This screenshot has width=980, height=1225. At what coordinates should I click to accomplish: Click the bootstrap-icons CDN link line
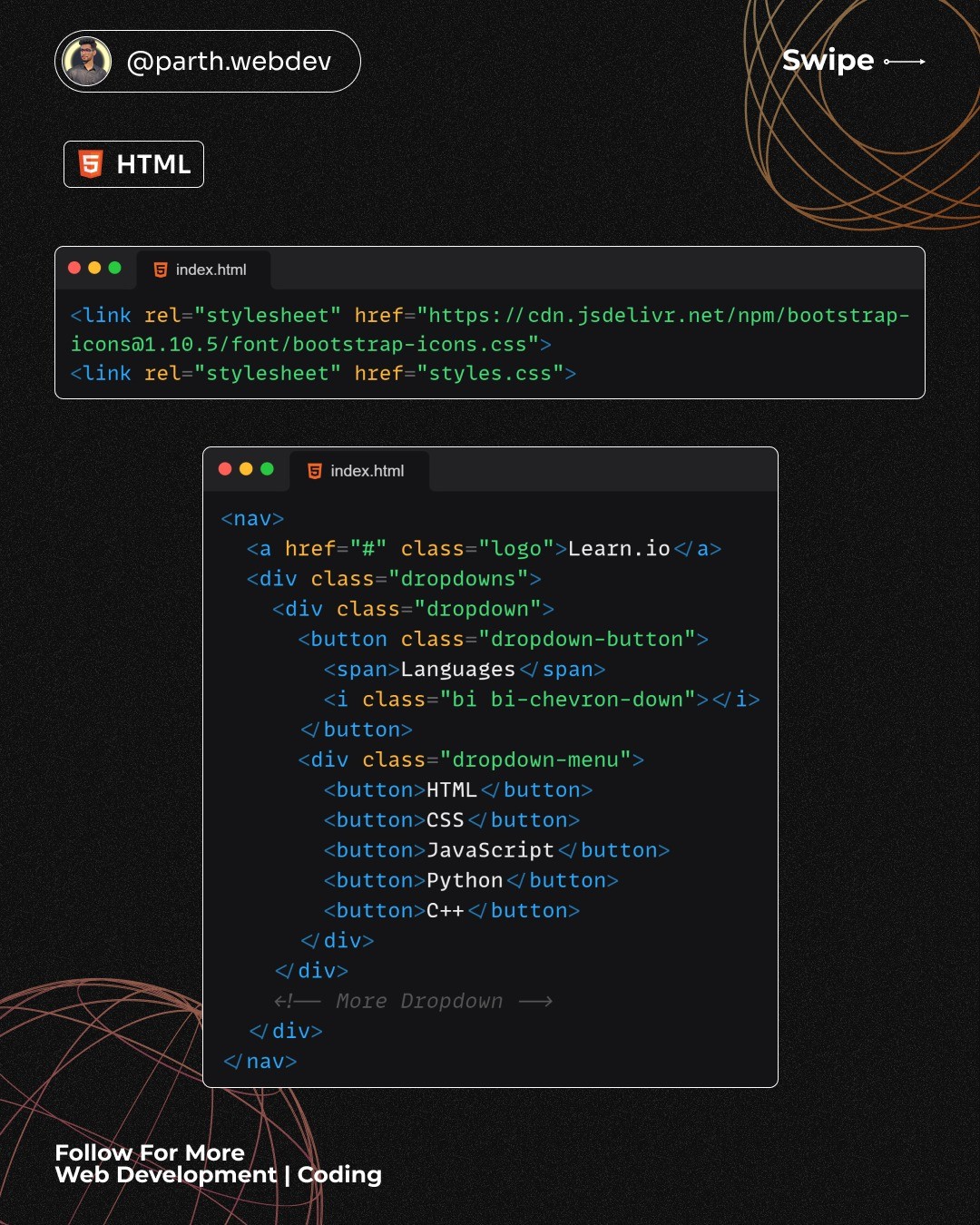[x=490, y=329]
